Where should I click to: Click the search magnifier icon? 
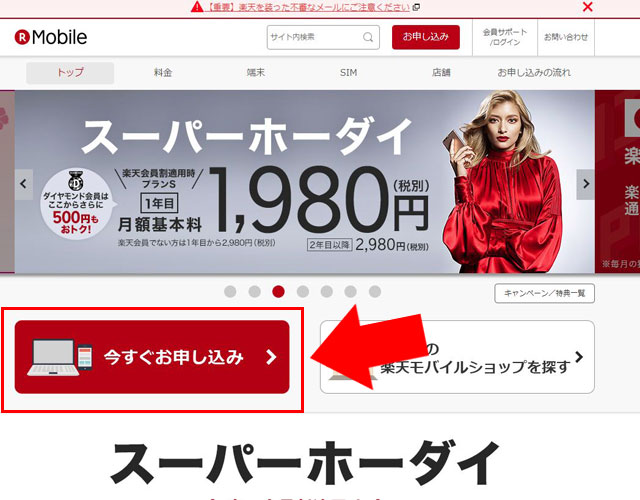368,37
